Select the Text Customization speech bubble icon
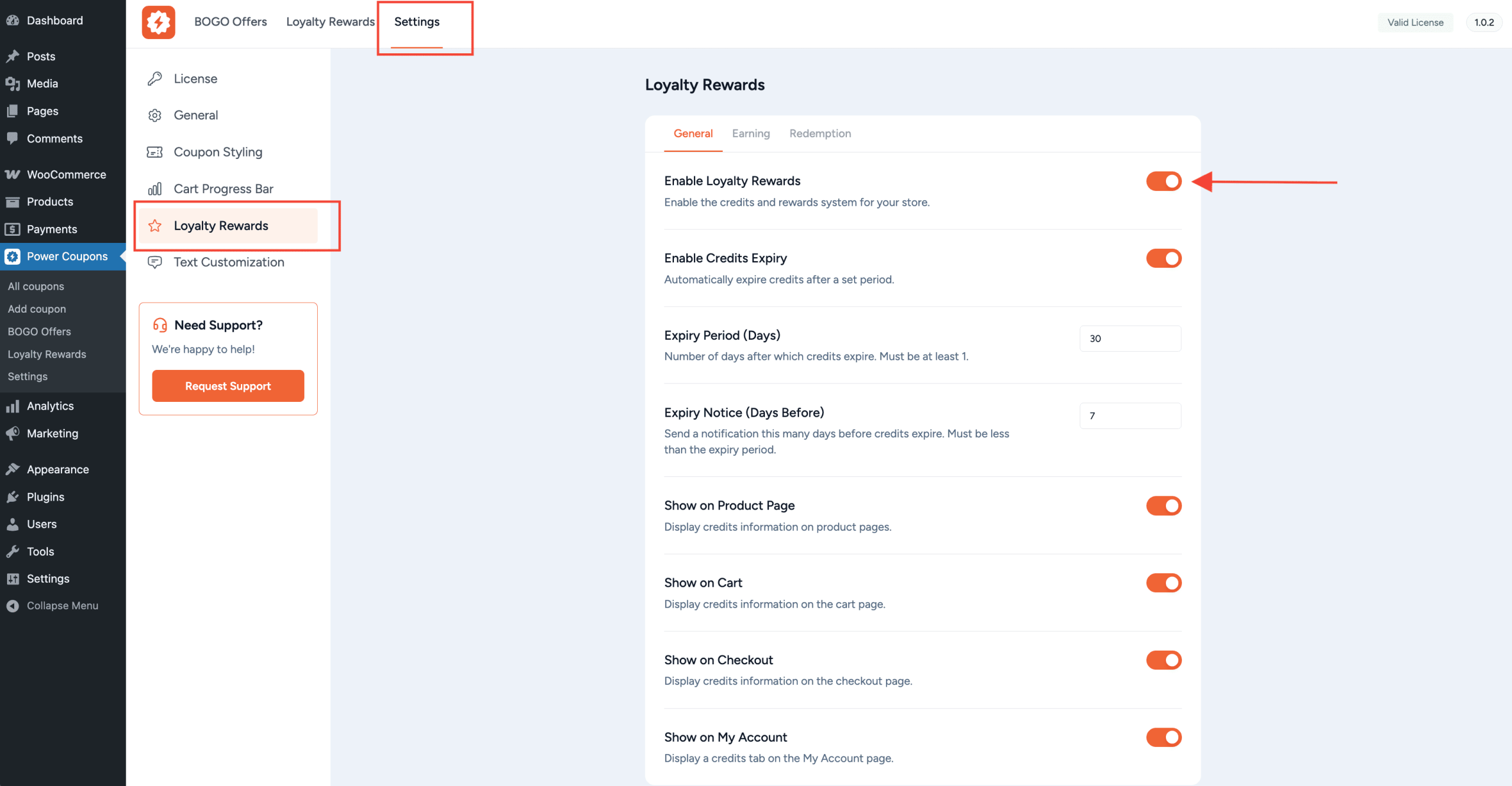This screenshot has width=1512, height=786. click(x=155, y=262)
